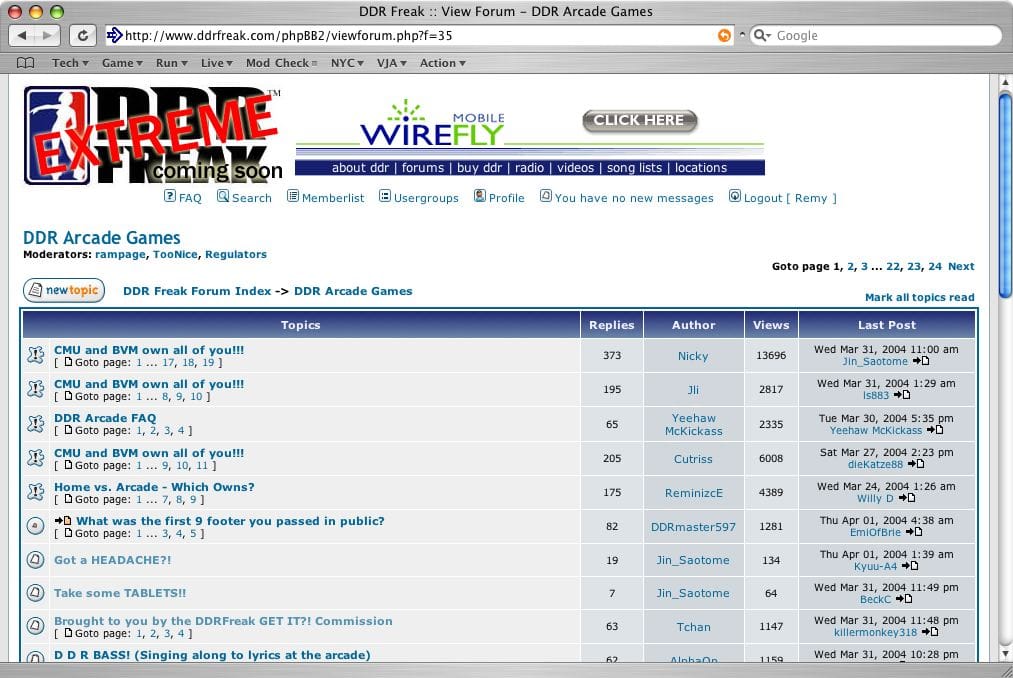Jump to latest post by Jin_Saotome icon
This screenshot has width=1013, height=678.
click(920, 362)
